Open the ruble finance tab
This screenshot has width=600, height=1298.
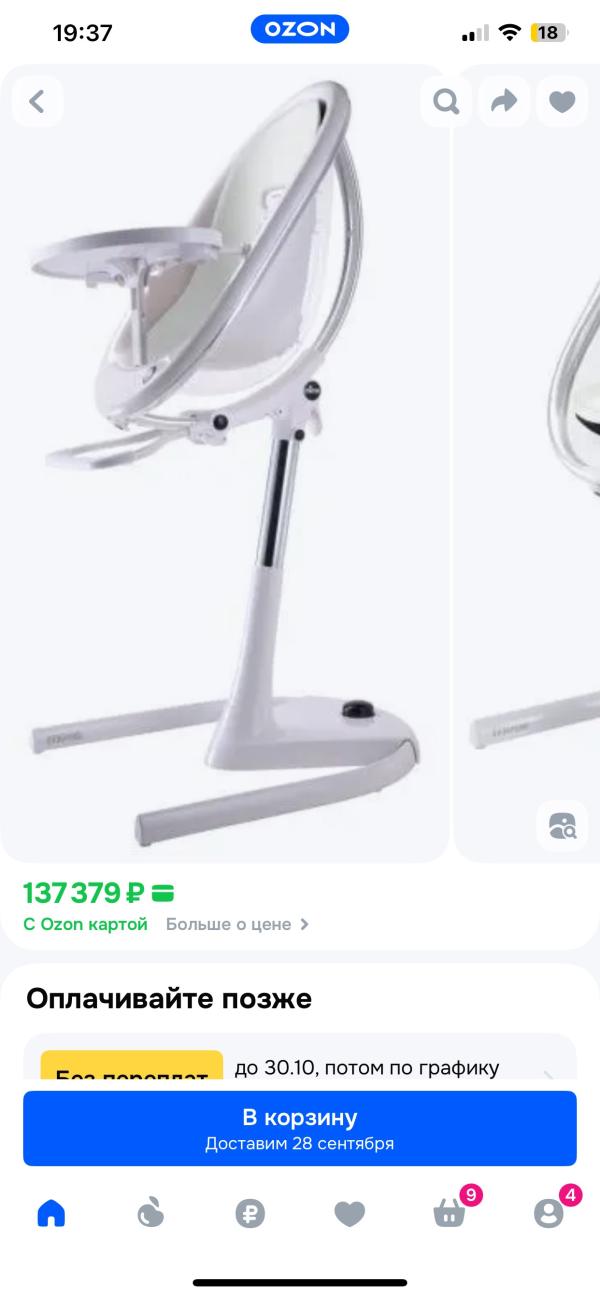tap(250, 1214)
